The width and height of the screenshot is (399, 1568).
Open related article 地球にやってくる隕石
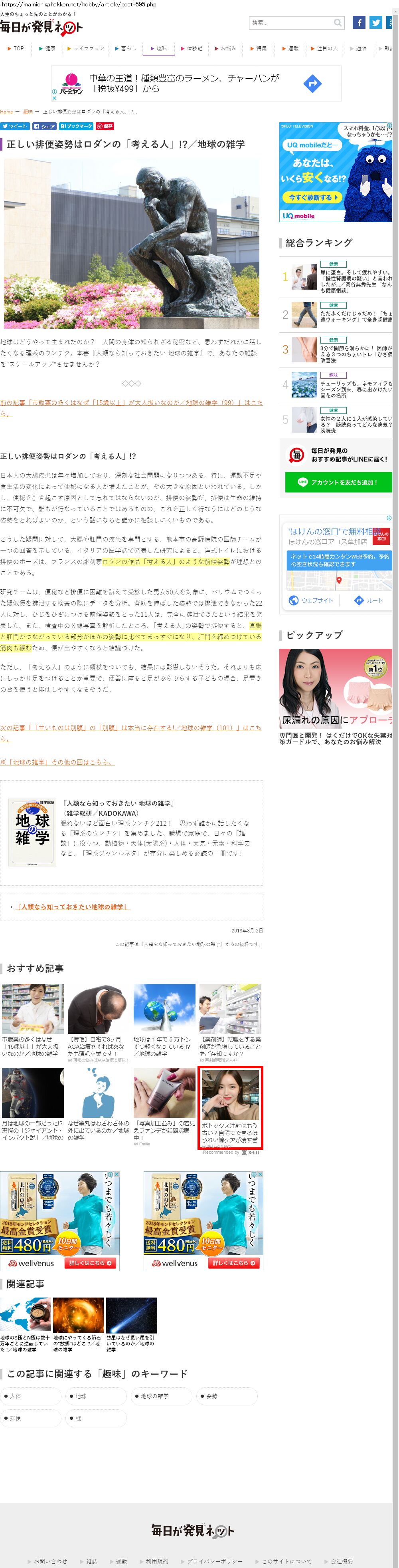coord(78,1325)
